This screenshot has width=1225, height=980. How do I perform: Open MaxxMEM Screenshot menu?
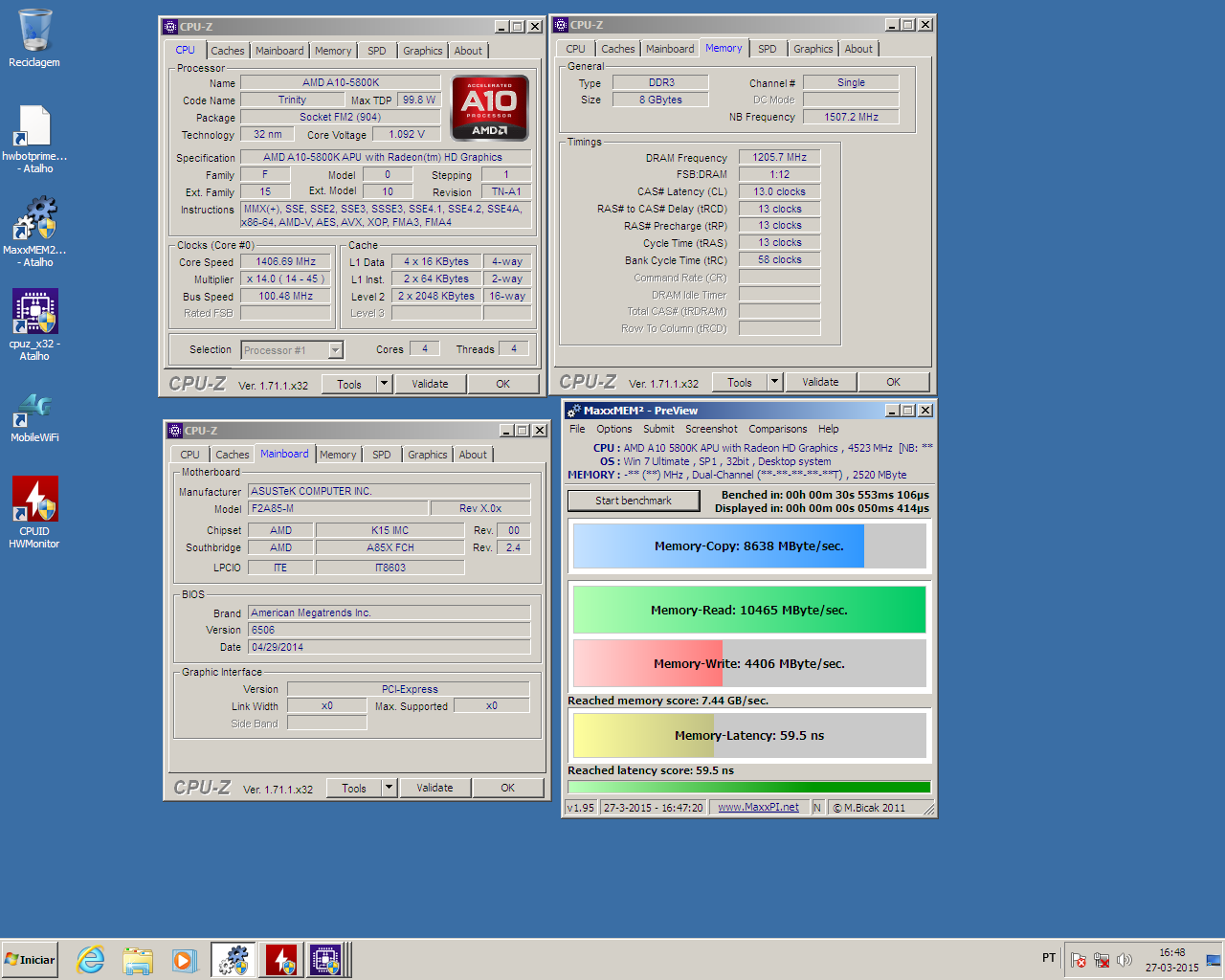point(711,429)
